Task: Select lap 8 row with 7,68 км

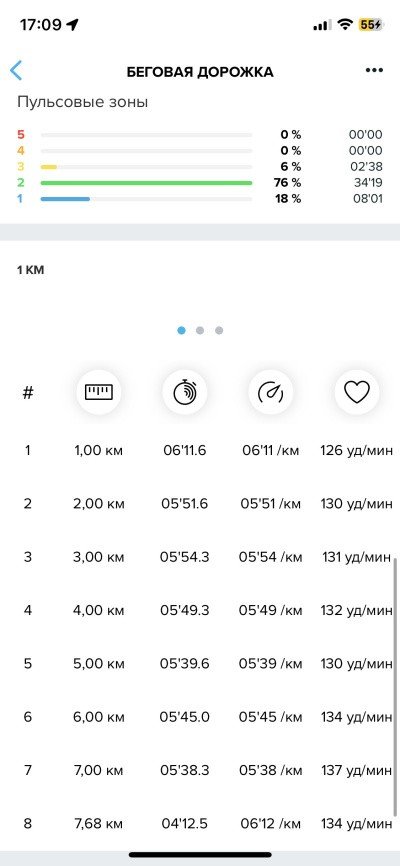Action: tap(200, 823)
